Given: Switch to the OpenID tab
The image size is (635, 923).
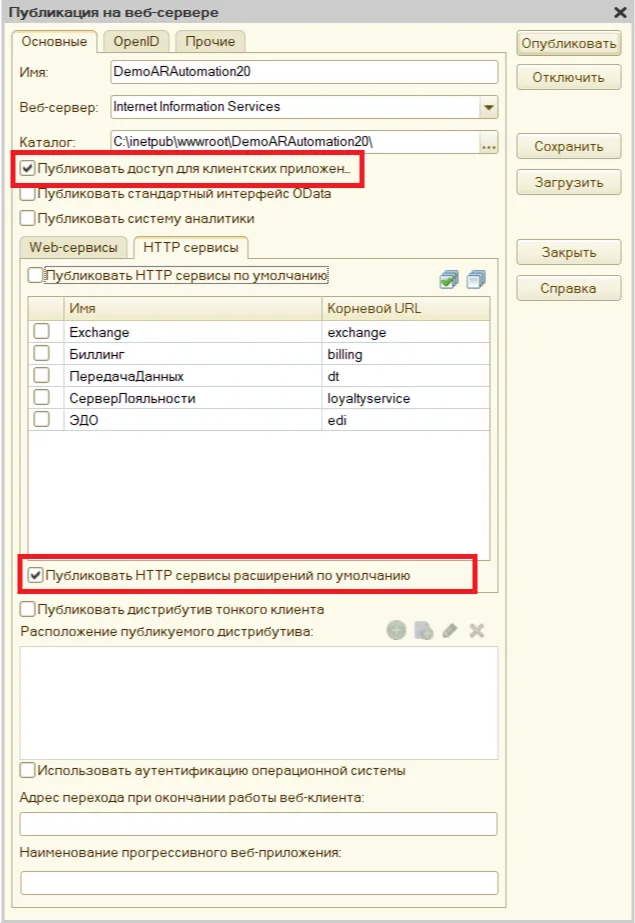Looking at the screenshot, I should click(136, 41).
